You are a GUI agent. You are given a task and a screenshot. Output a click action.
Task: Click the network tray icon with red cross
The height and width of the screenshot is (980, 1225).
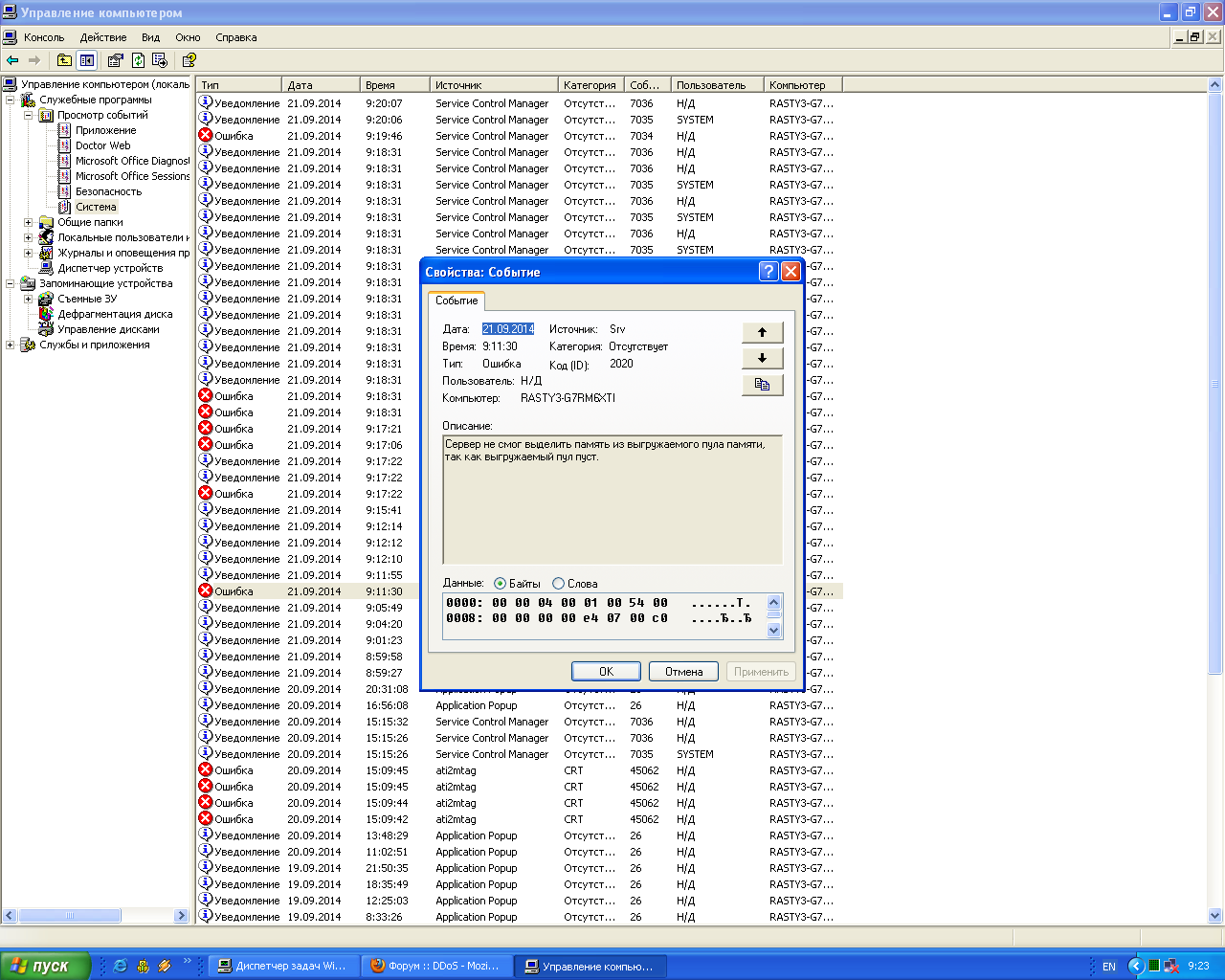click(x=1170, y=966)
